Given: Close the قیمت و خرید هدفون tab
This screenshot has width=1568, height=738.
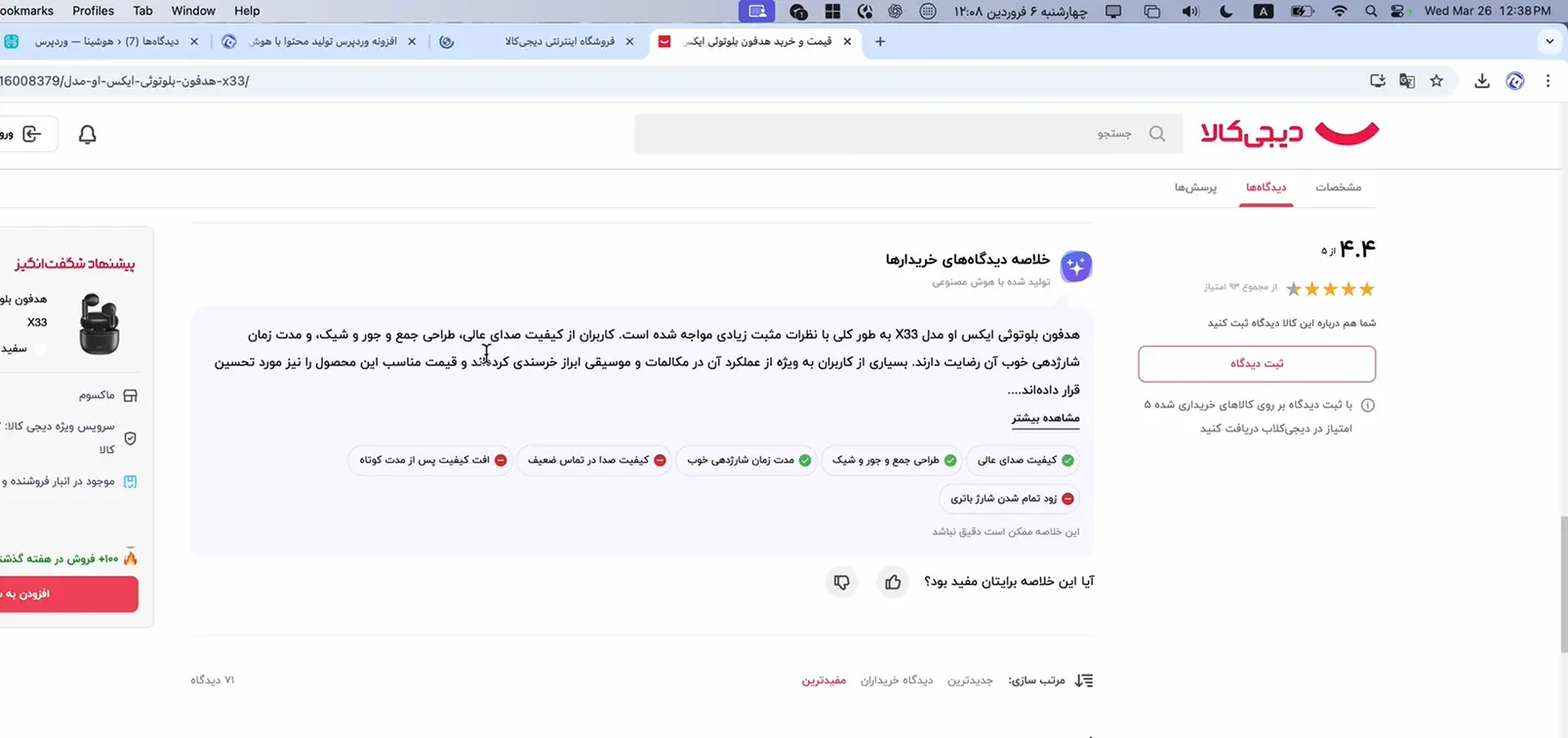Looking at the screenshot, I should point(847,41).
